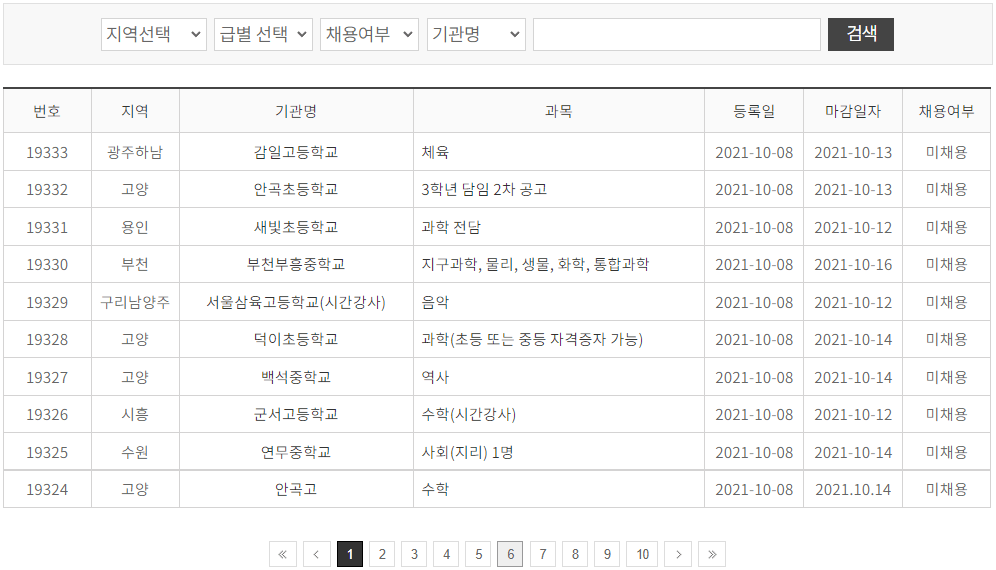Select page 6 in pagination
Screen dimensions: 996x570
(x=510, y=554)
